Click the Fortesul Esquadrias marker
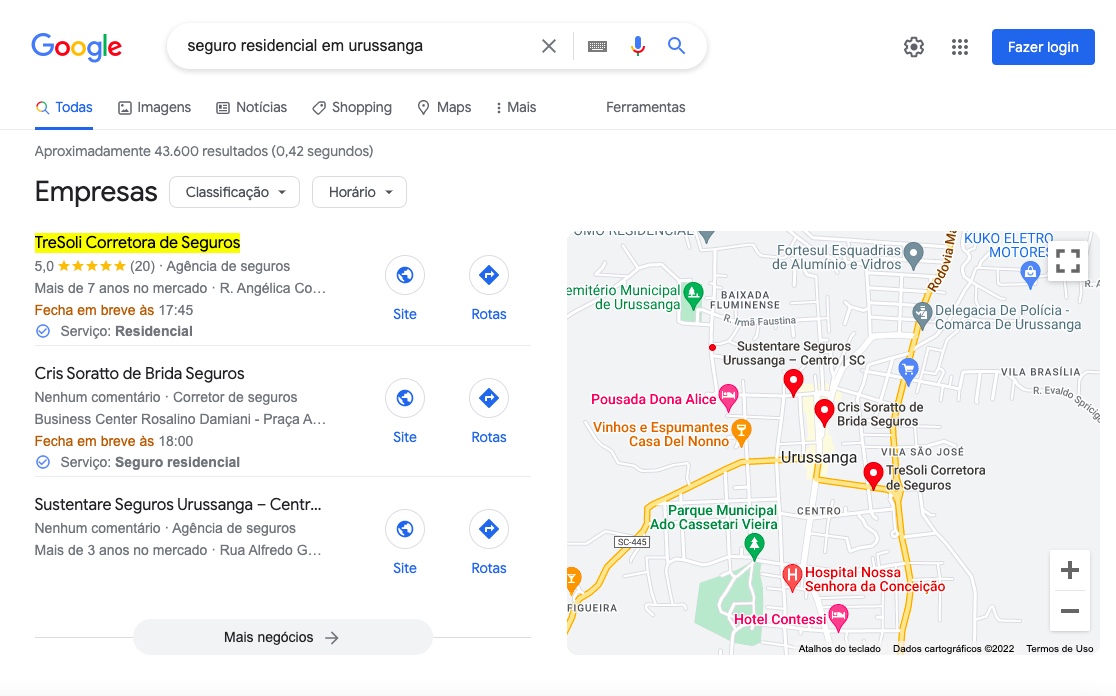The height and width of the screenshot is (696, 1116). pos(913,254)
